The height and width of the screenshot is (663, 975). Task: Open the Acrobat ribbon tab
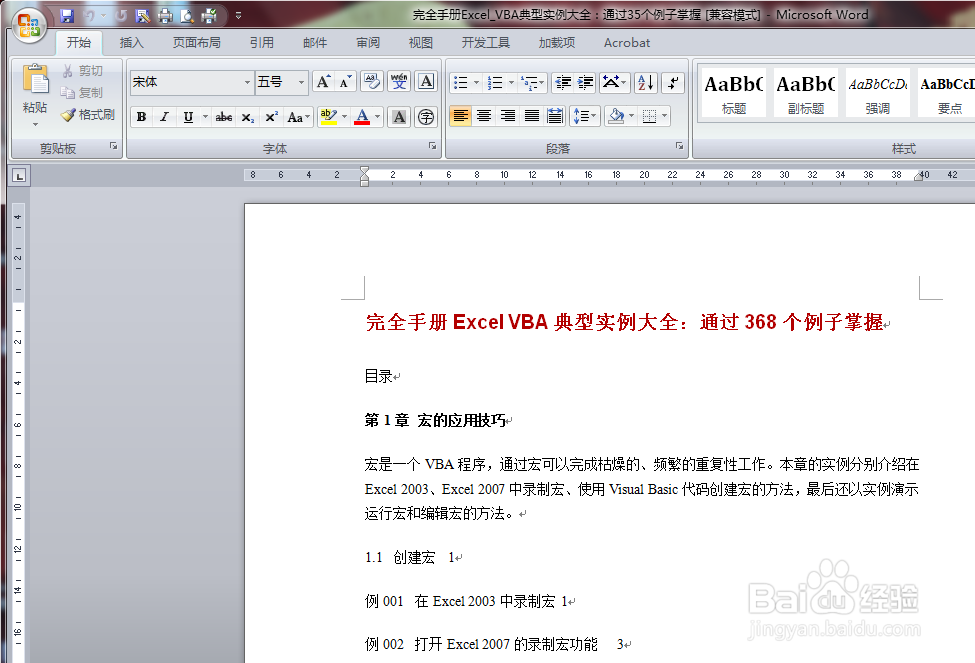pyautogui.click(x=626, y=42)
